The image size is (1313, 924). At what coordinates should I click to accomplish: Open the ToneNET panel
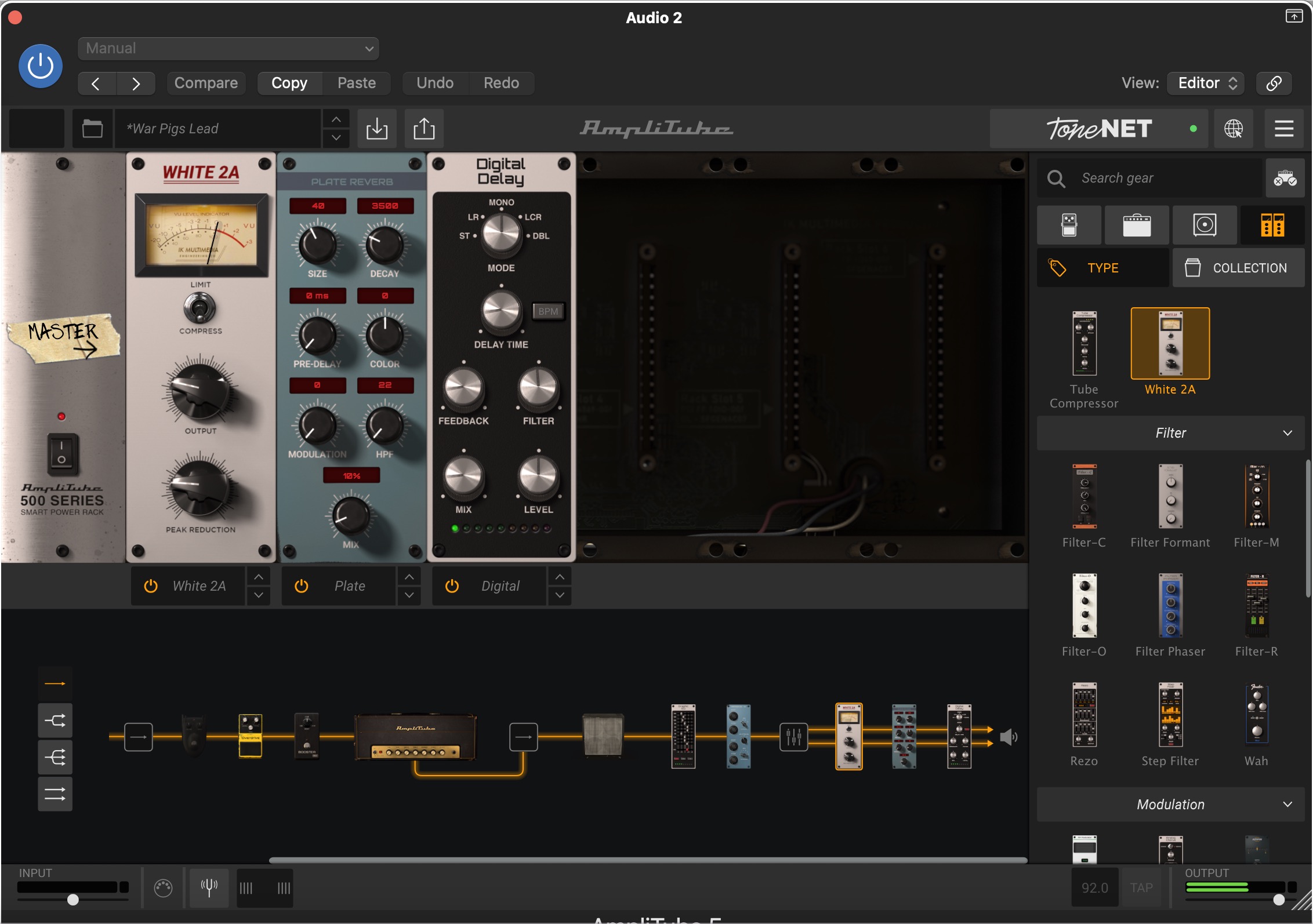(x=1099, y=128)
